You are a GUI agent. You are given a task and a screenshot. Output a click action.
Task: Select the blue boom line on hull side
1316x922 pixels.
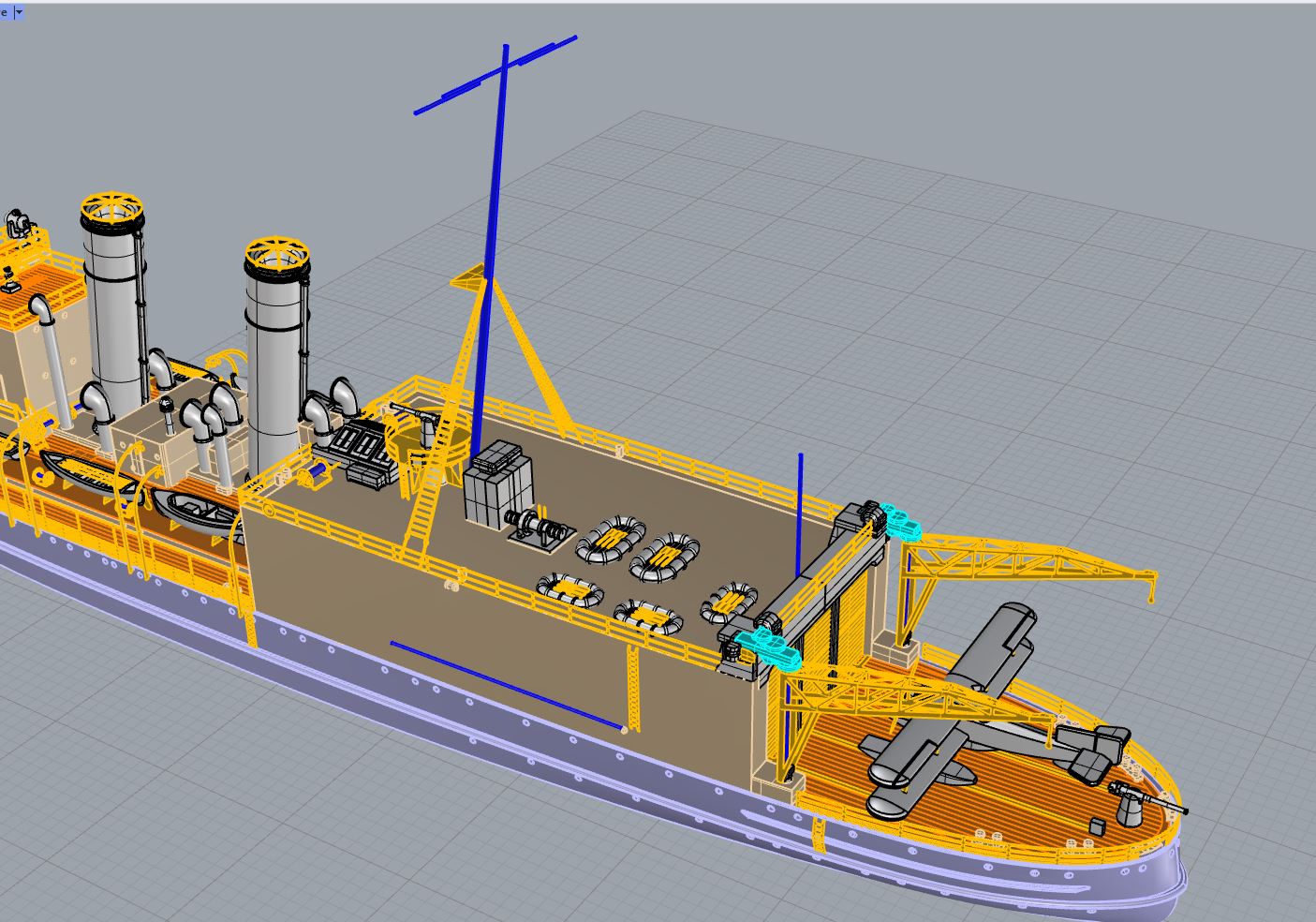pos(509,686)
